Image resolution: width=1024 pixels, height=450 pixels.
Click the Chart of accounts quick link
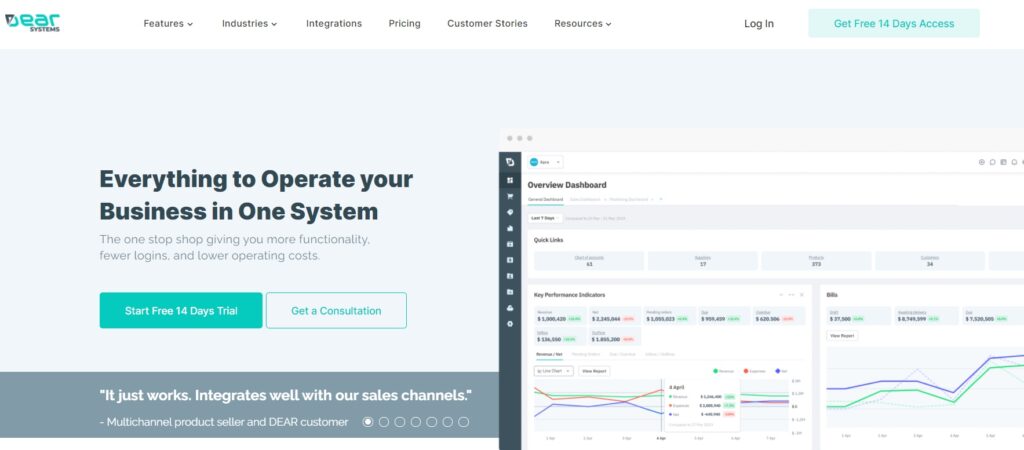coord(589,261)
